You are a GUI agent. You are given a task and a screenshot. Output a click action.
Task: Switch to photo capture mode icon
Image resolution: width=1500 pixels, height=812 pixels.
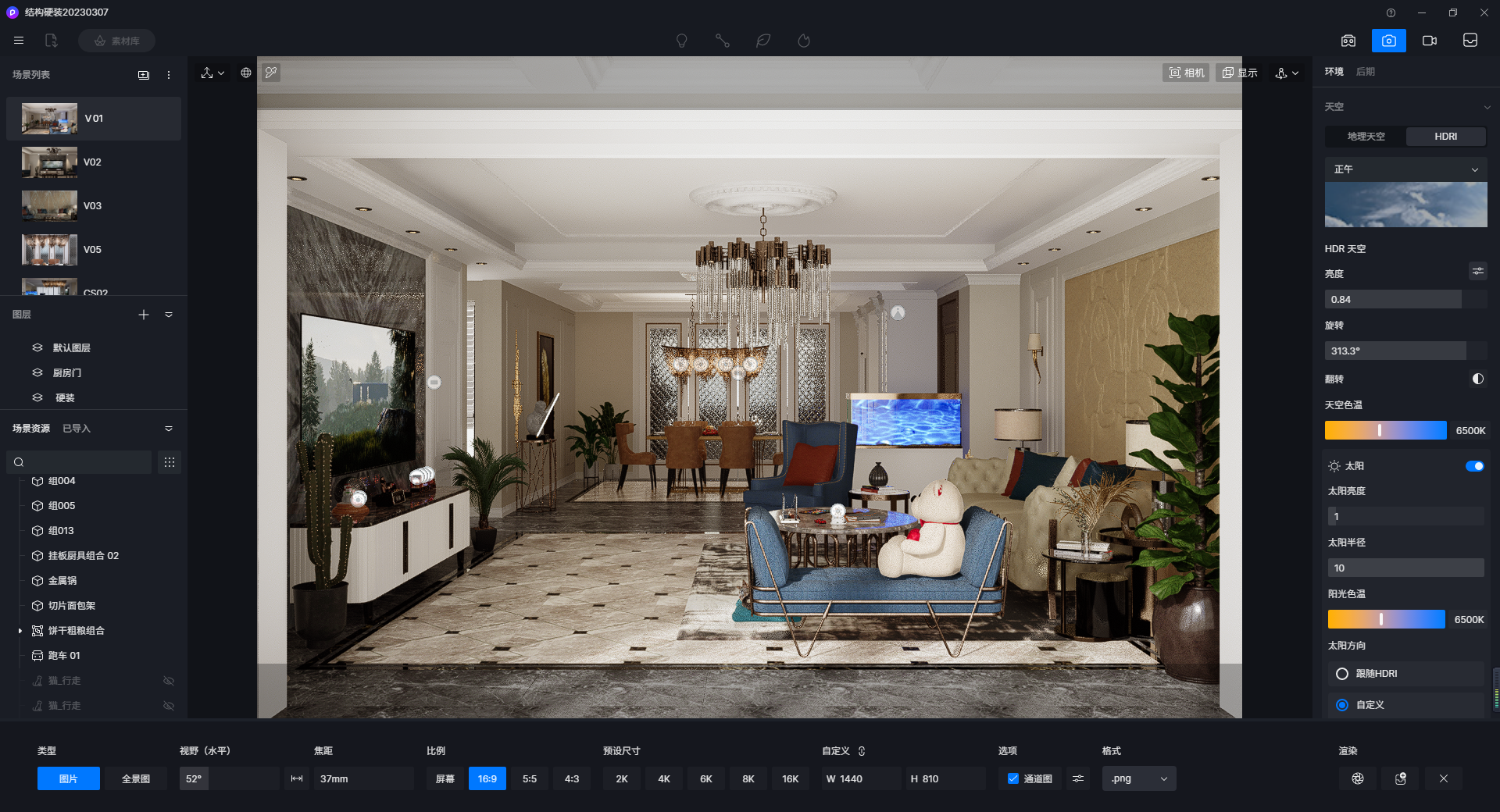1388,41
